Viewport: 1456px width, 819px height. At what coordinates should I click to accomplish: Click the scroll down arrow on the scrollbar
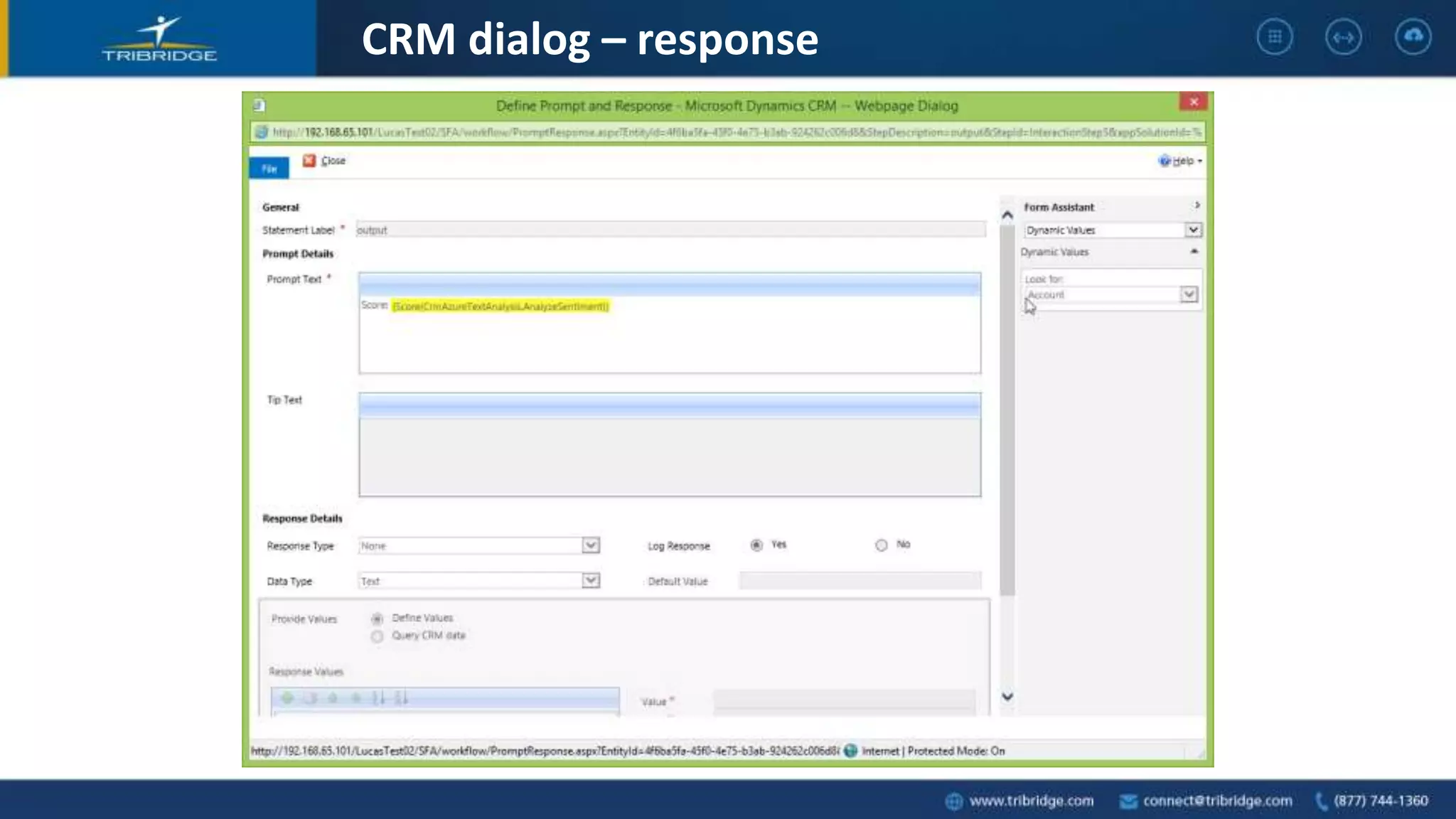[1007, 697]
